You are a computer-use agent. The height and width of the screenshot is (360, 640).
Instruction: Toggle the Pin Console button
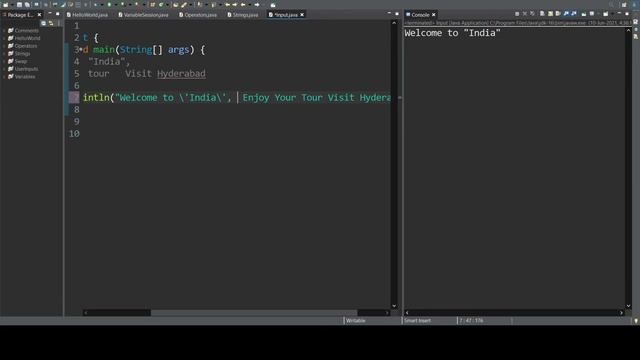point(584,14)
